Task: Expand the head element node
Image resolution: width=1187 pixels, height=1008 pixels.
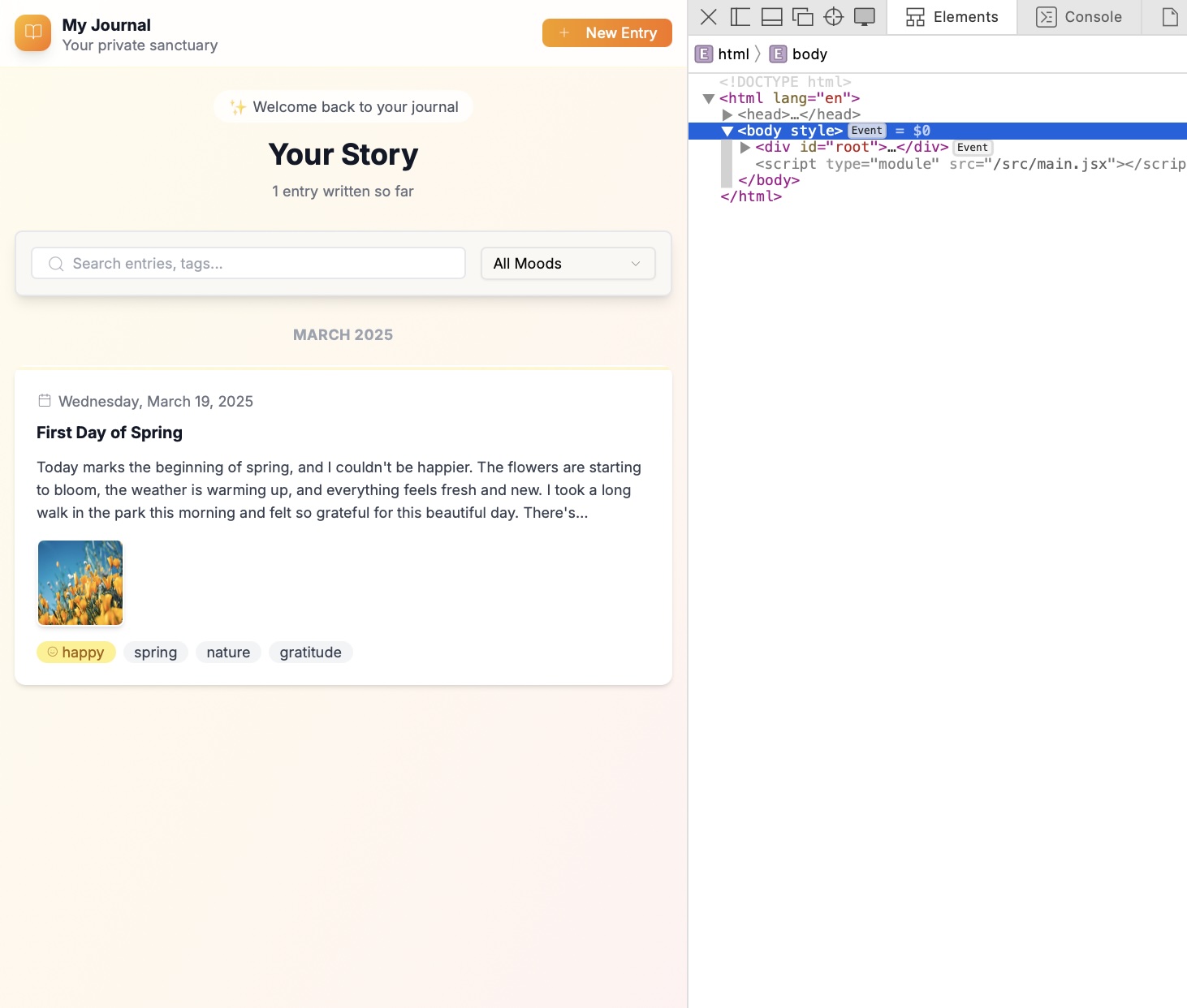Action: (x=727, y=115)
